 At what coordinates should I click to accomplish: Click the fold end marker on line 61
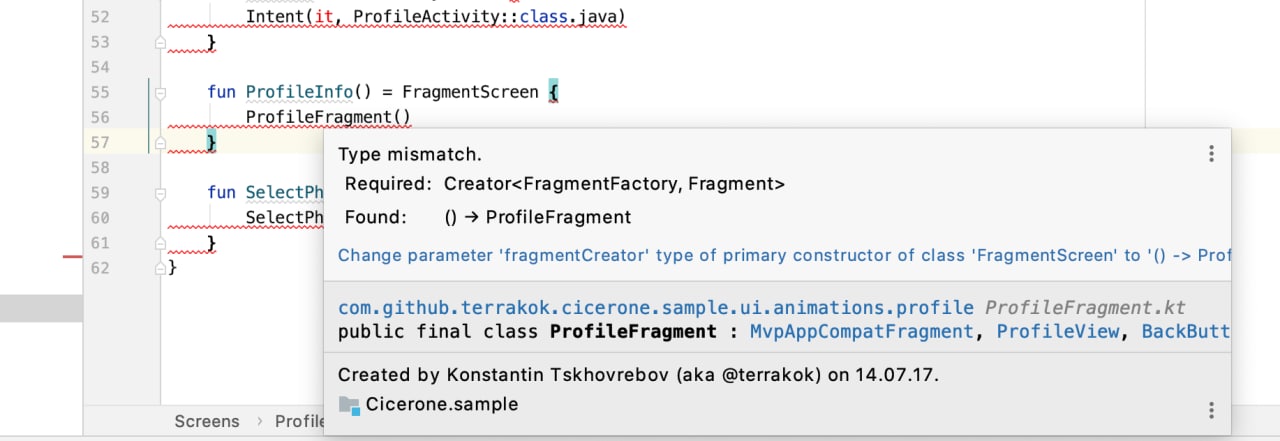coord(160,243)
